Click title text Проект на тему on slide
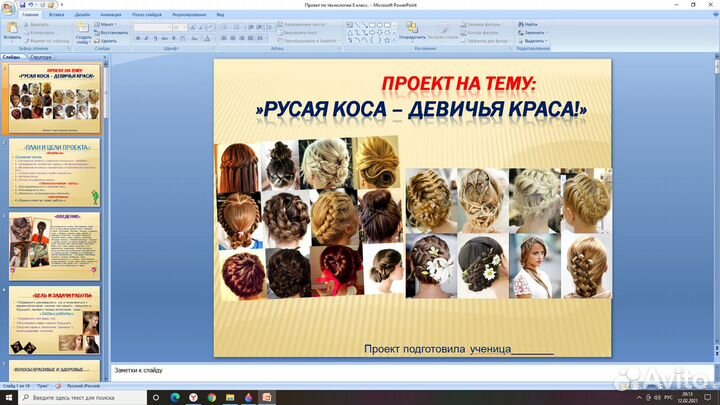 (459, 84)
